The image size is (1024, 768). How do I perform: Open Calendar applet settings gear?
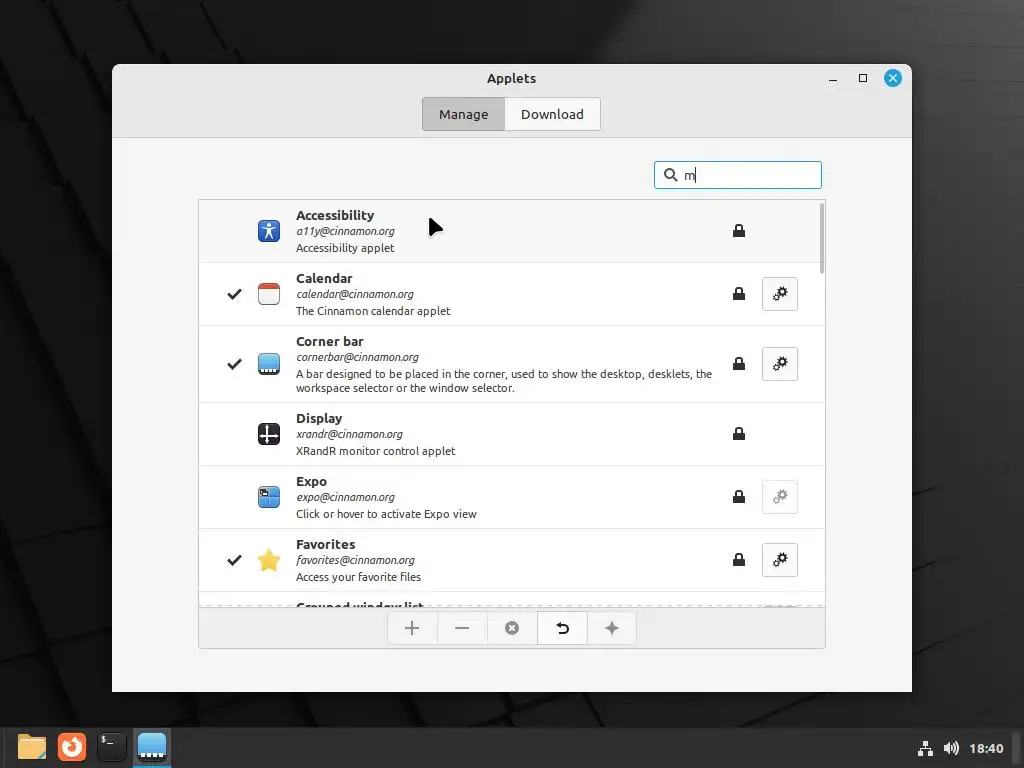click(x=780, y=294)
